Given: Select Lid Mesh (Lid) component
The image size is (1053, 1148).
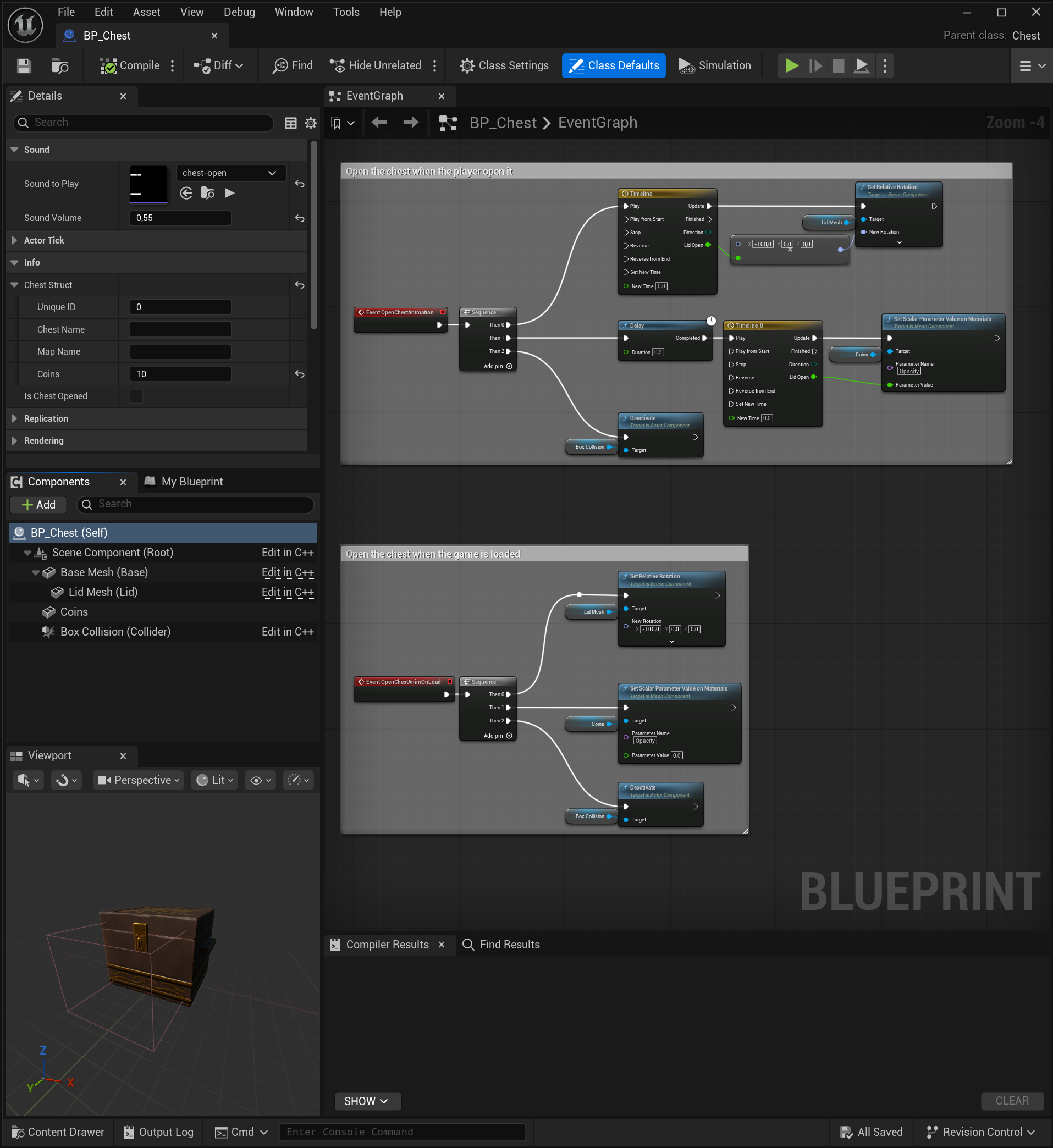Looking at the screenshot, I should (x=103, y=592).
